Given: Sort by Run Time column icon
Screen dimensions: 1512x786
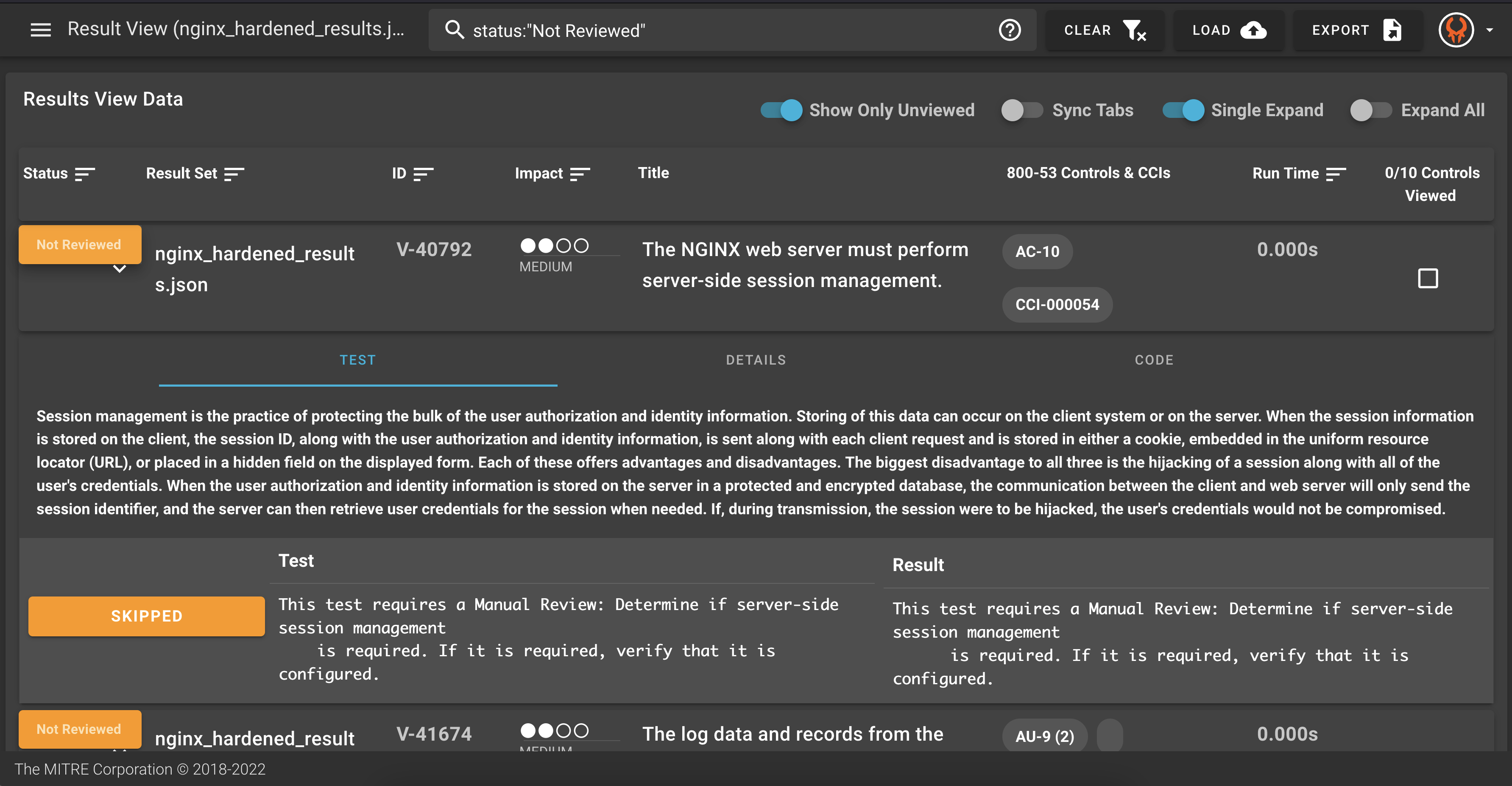Looking at the screenshot, I should point(1336,174).
